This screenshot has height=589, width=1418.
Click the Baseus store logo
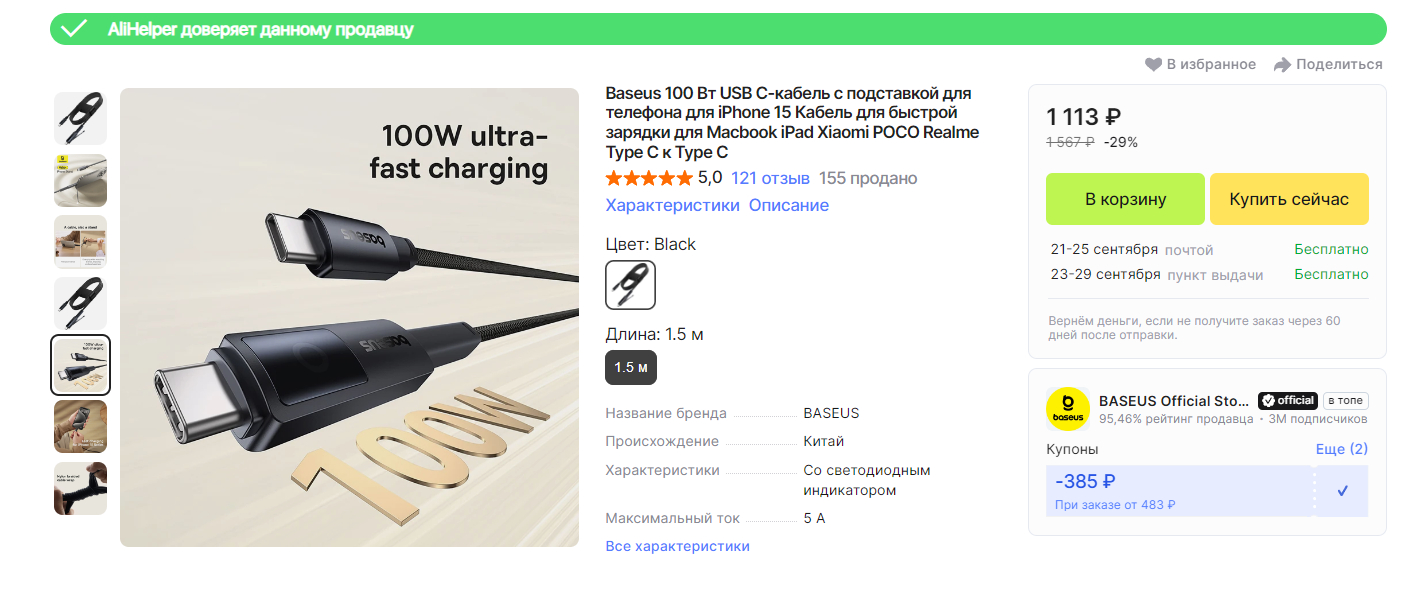click(1068, 410)
